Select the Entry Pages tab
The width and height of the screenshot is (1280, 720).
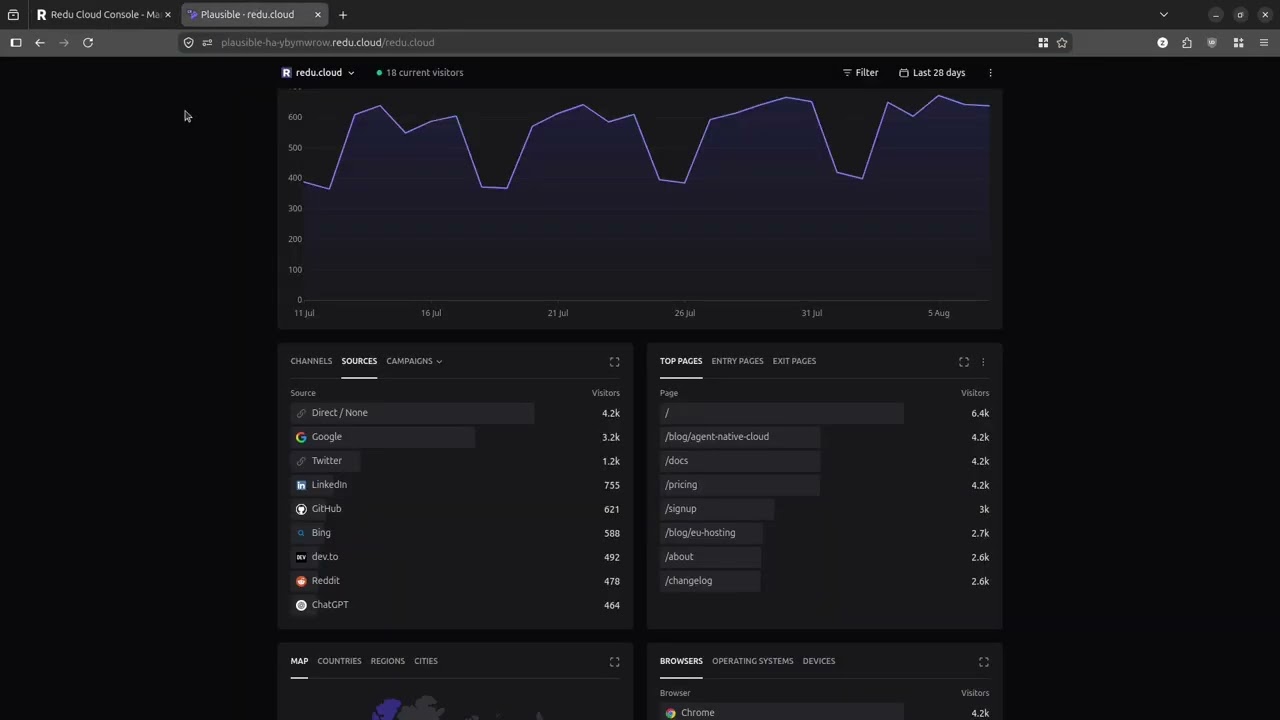737,361
